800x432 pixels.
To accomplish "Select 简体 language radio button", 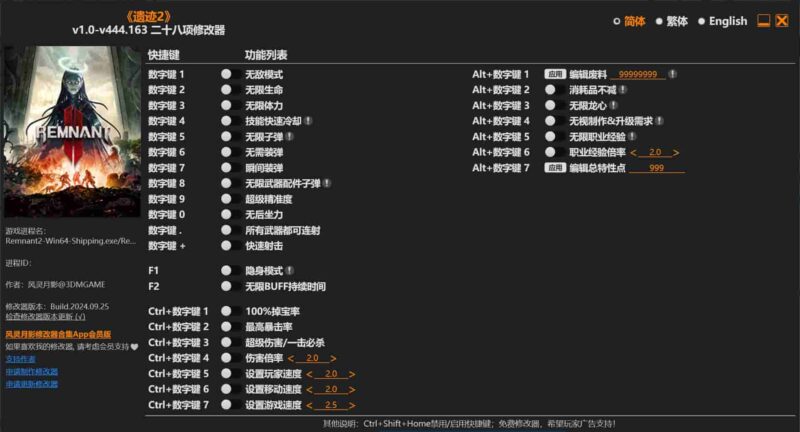I will [616, 21].
